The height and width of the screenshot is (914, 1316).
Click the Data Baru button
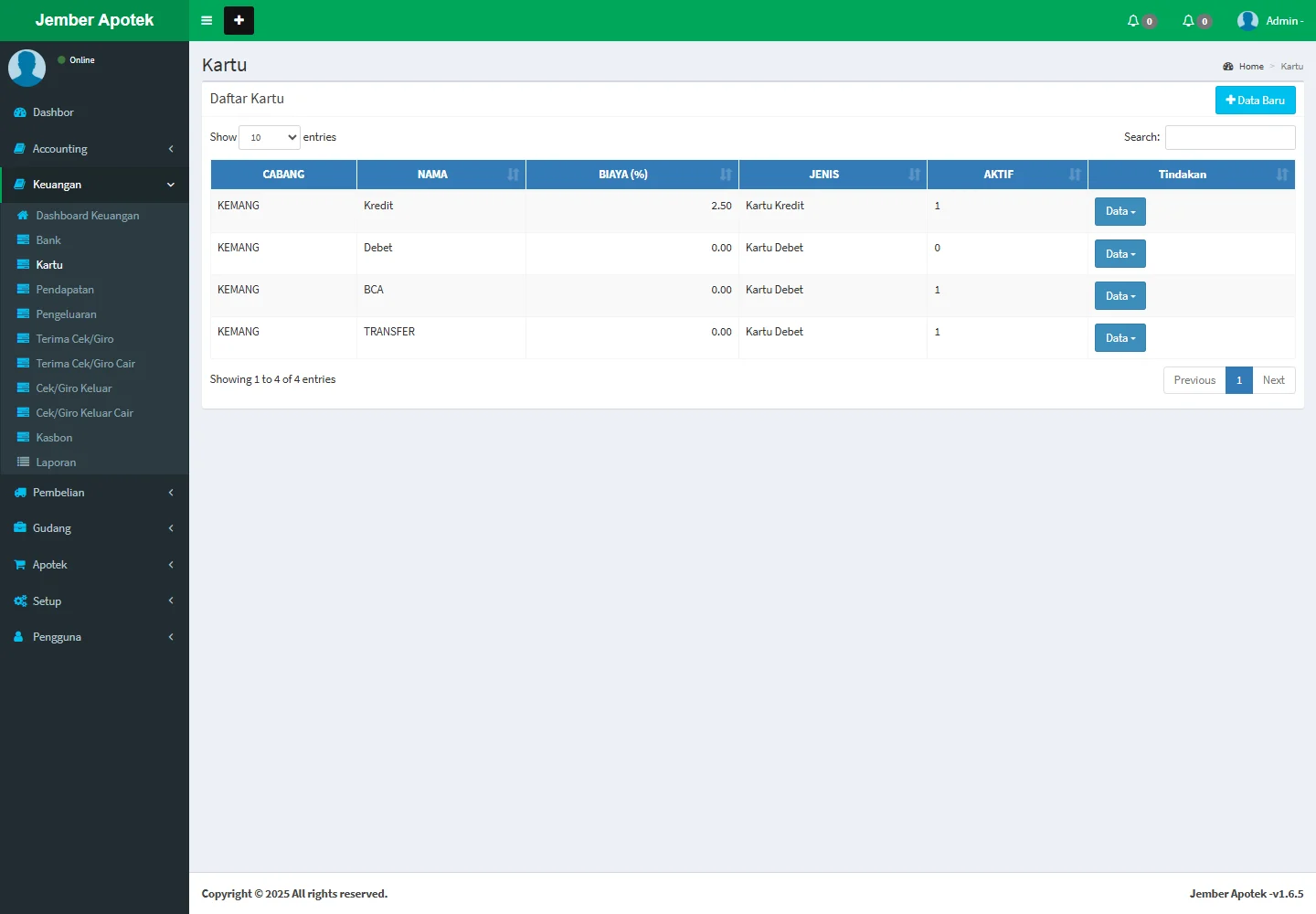point(1255,101)
